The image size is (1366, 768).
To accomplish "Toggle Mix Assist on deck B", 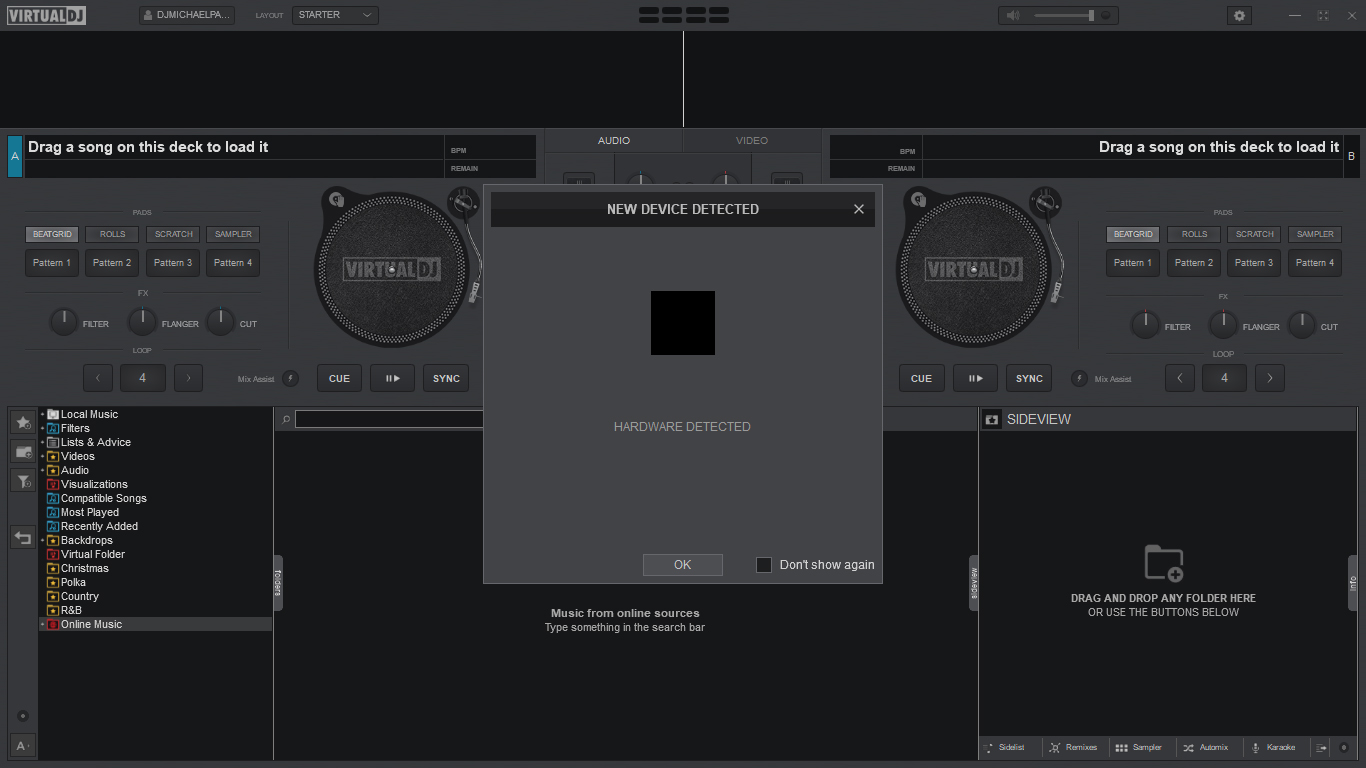I will pyautogui.click(x=1079, y=378).
